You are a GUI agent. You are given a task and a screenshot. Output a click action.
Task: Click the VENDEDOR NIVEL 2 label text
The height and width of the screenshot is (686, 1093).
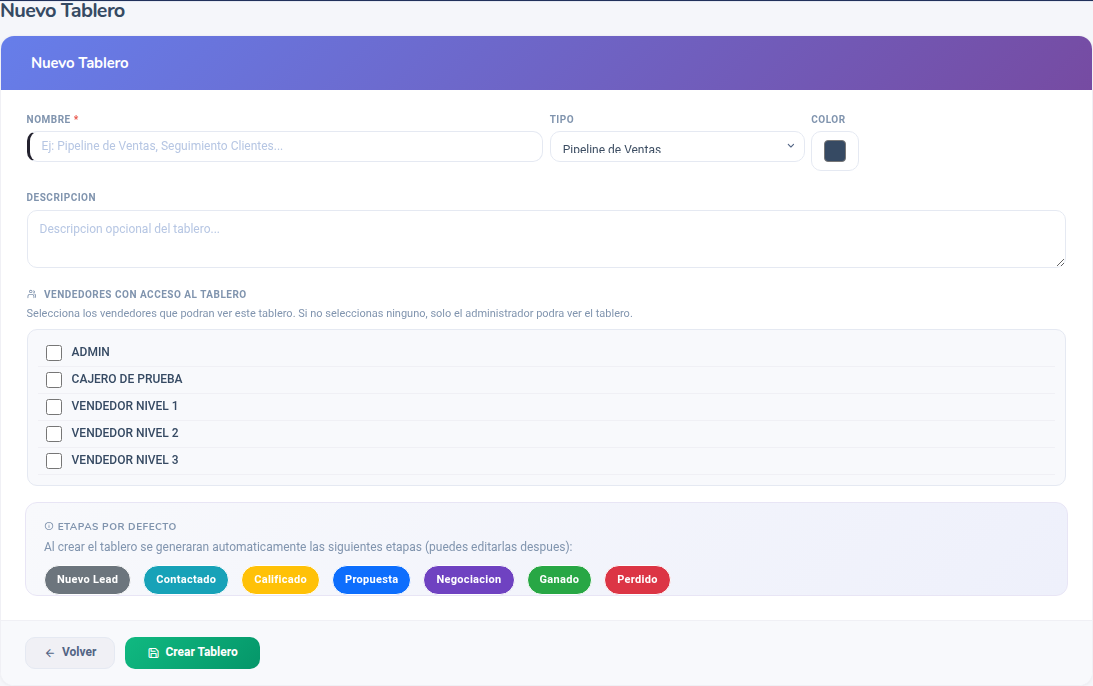(x=125, y=433)
